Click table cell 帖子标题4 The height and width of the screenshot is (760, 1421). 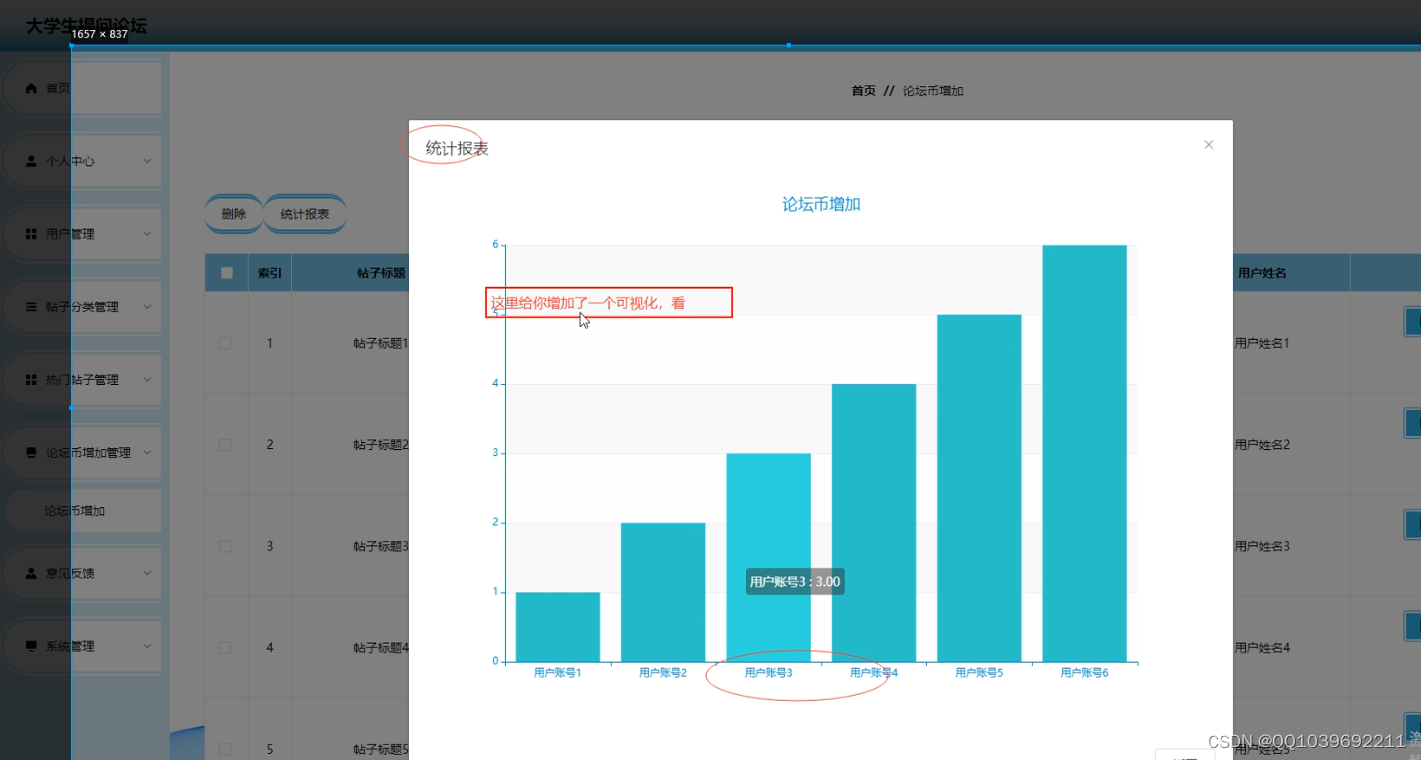tap(381, 648)
